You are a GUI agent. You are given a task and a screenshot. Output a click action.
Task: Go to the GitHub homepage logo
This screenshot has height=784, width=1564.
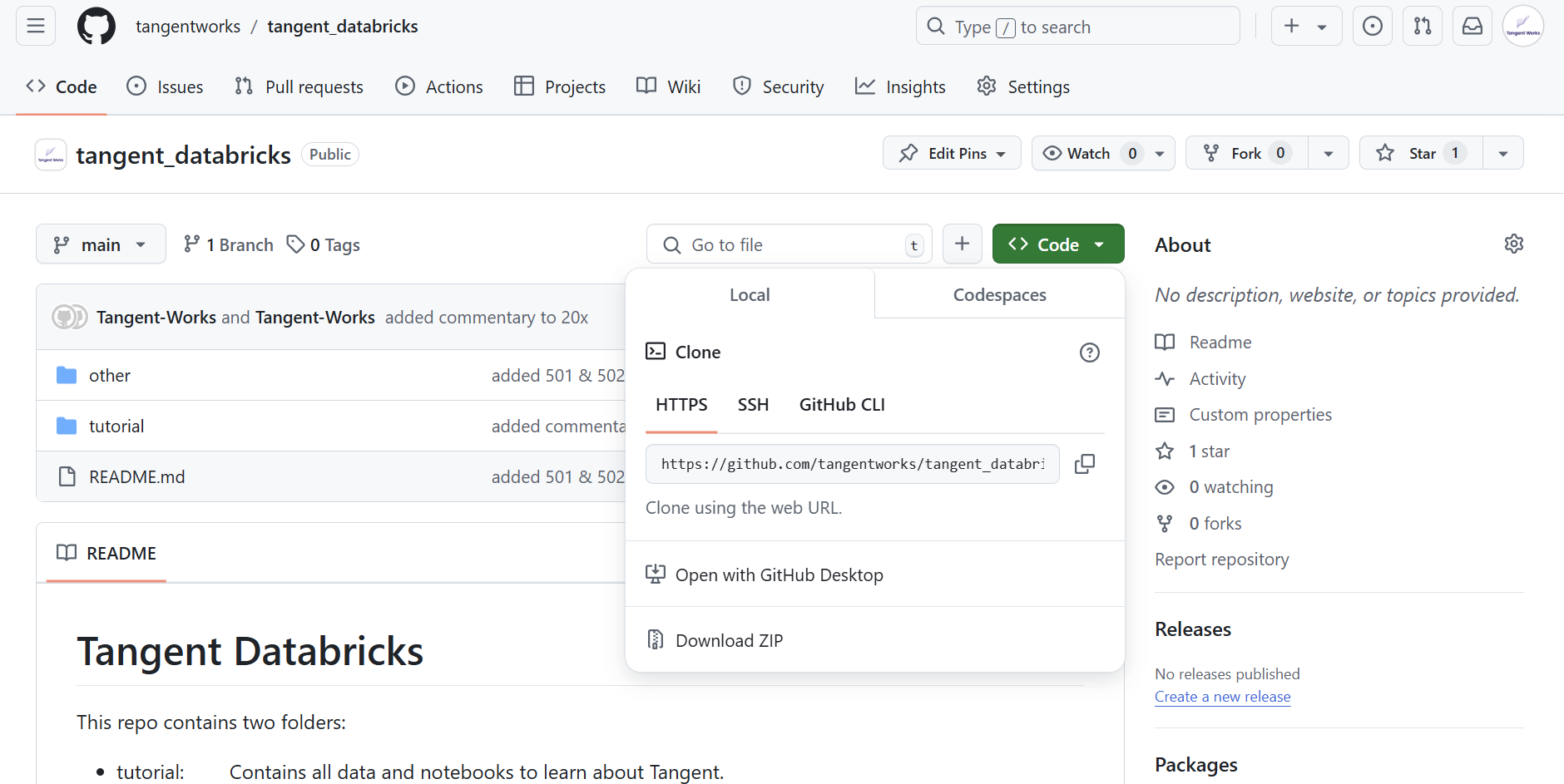pyautogui.click(x=97, y=27)
